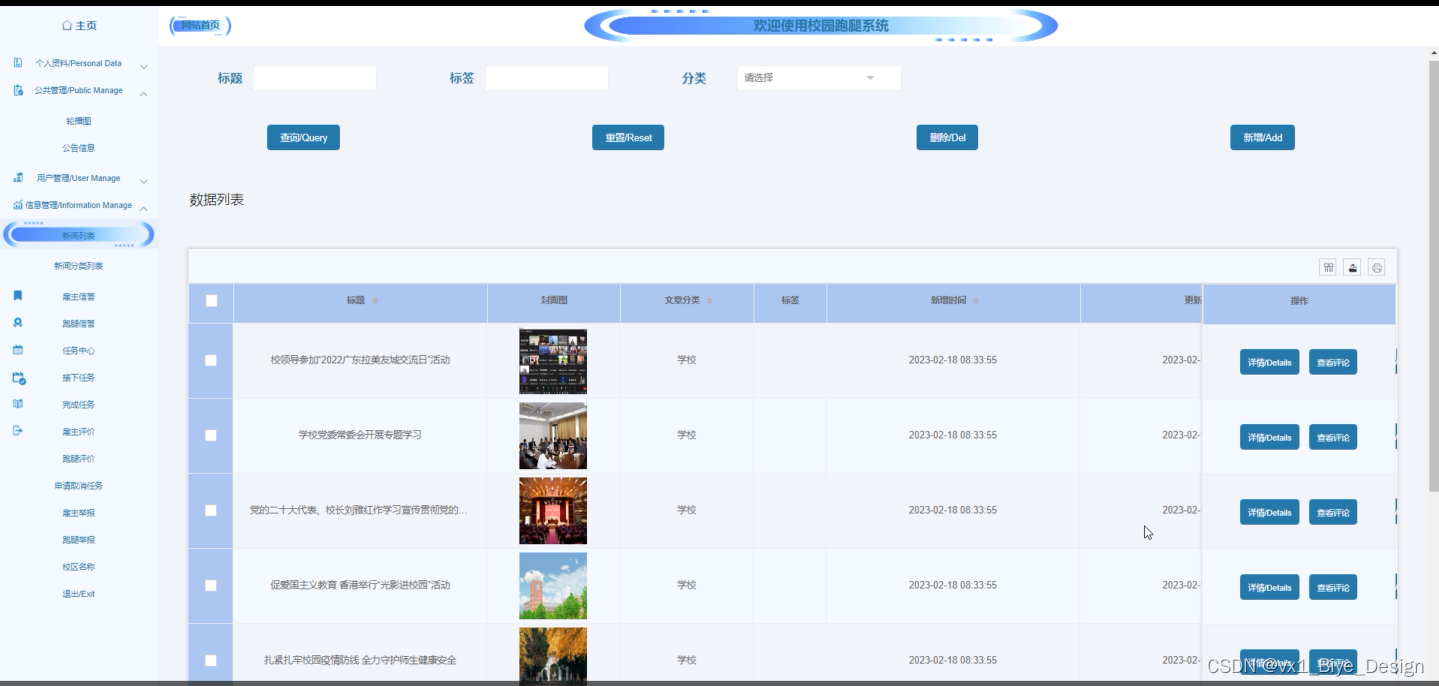The width and height of the screenshot is (1439, 686).
Task: Click the Personal Data document icon
Action: point(18,63)
